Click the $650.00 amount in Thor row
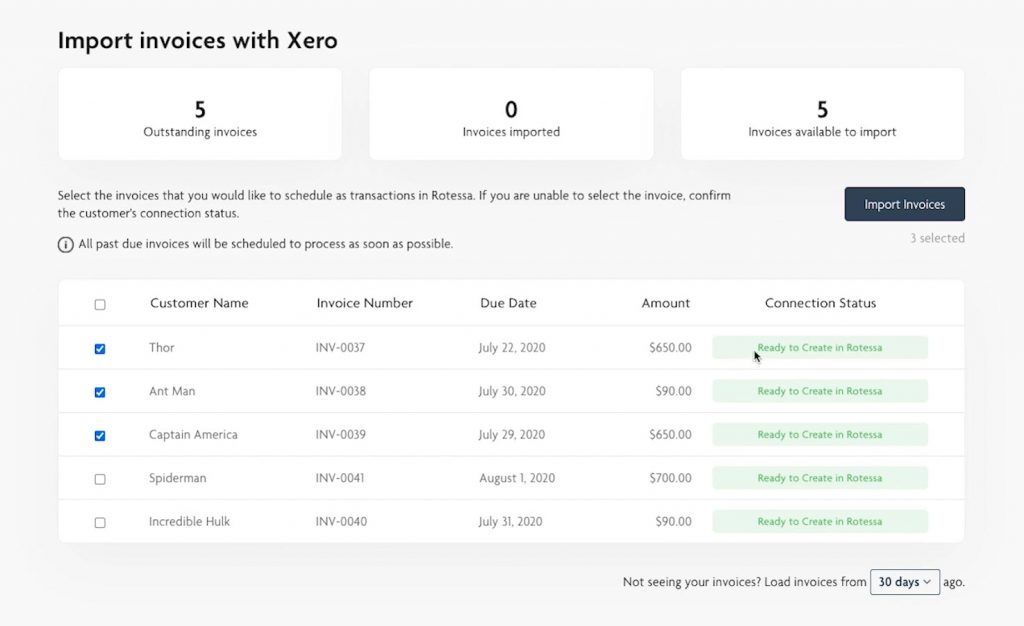Viewport: 1024px width, 626px height. pos(670,347)
